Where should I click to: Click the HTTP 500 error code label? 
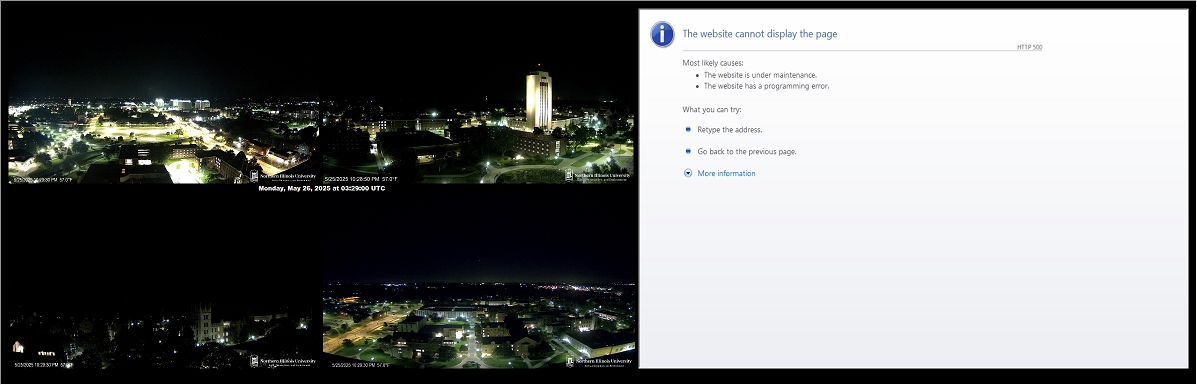(1029, 47)
